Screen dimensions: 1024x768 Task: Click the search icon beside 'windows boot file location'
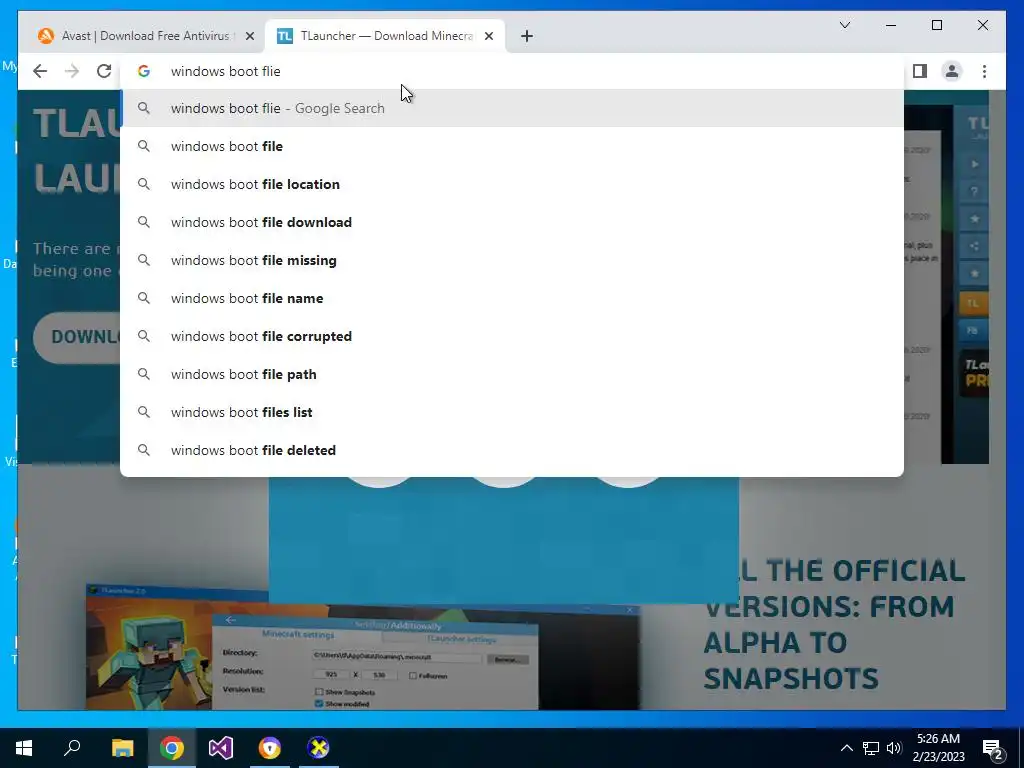[144, 184]
